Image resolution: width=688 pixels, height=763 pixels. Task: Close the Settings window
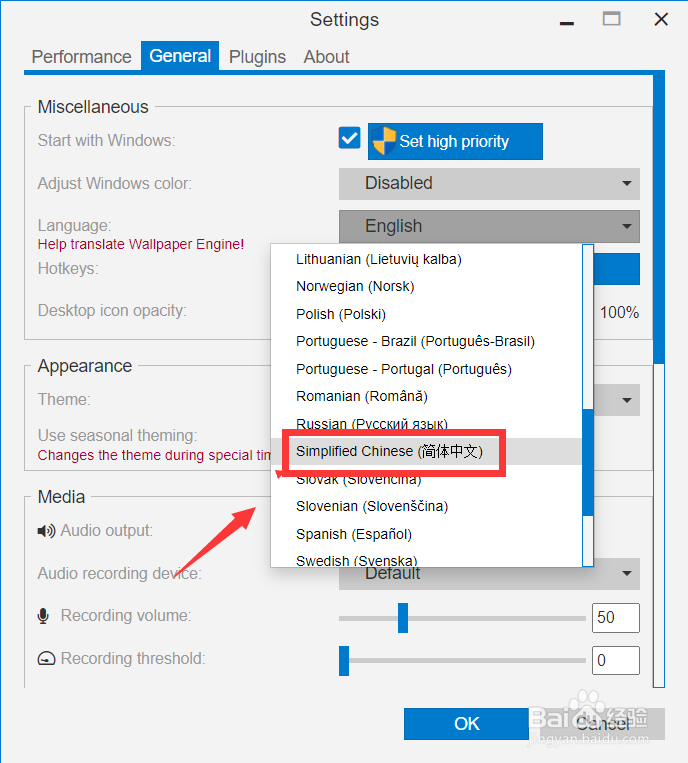tap(661, 19)
